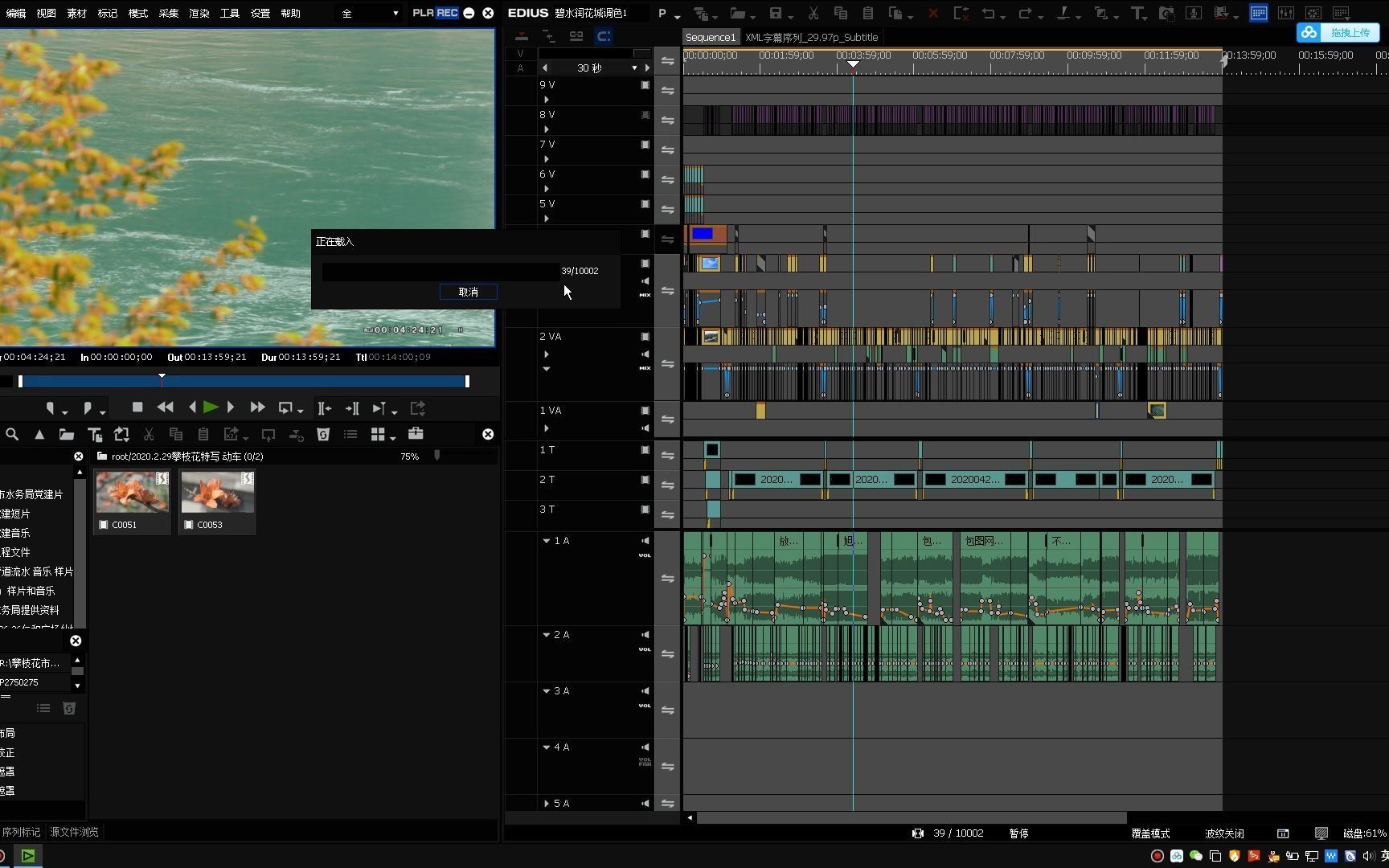Expand the 2 VA track arrow
Viewport: 1389px width, 868px height.
[547, 354]
